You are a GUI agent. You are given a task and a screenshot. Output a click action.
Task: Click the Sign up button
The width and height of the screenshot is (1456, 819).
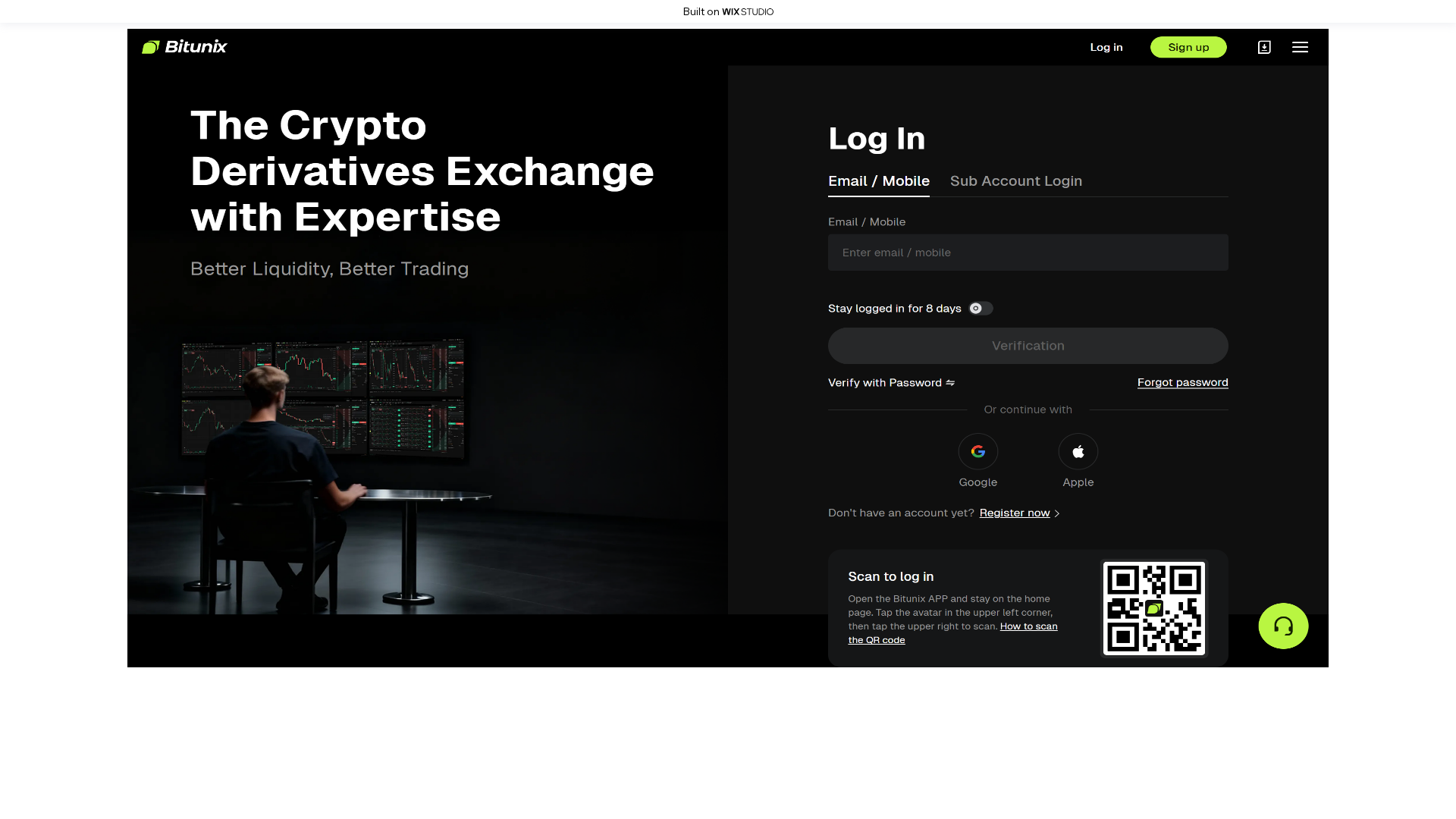[x=1188, y=47]
